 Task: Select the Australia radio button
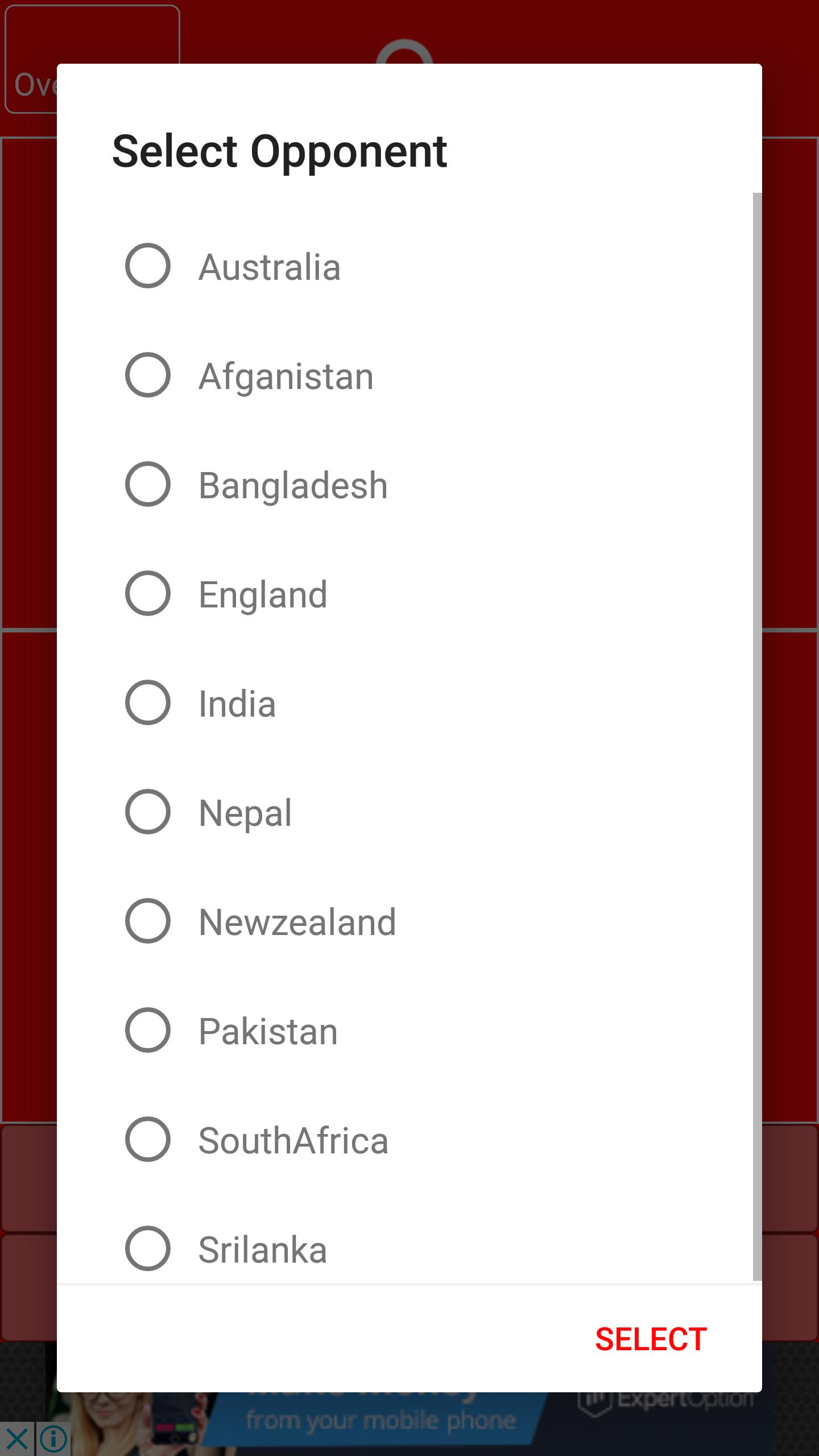pyautogui.click(x=148, y=266)
